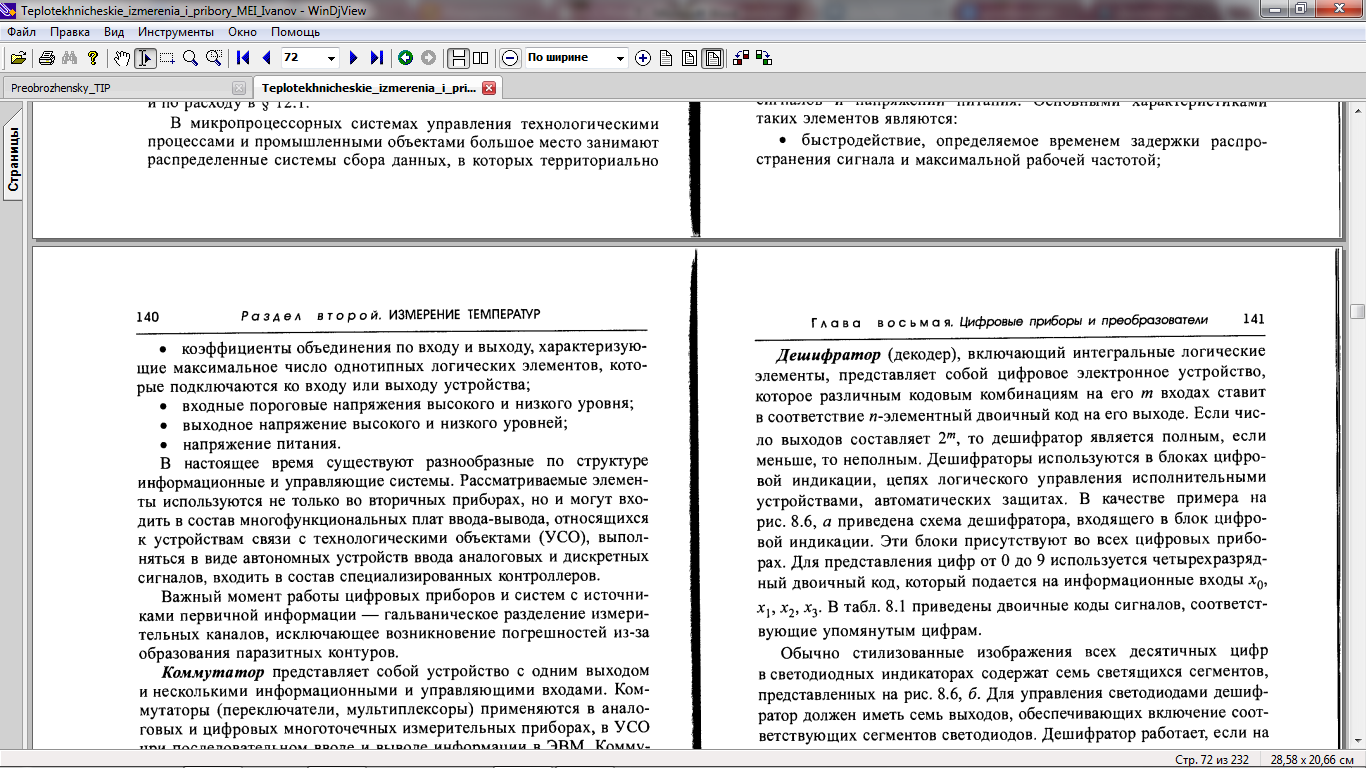Set zoom to fit page
The height and width of the screenshot is (768, 1366).
click(689, 58)
